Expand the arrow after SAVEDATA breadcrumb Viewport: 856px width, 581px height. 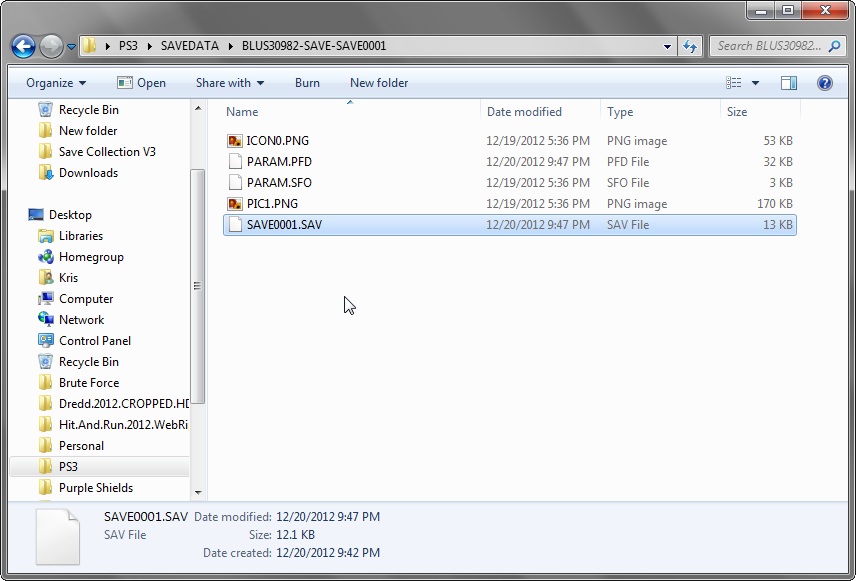click(230, 46)
